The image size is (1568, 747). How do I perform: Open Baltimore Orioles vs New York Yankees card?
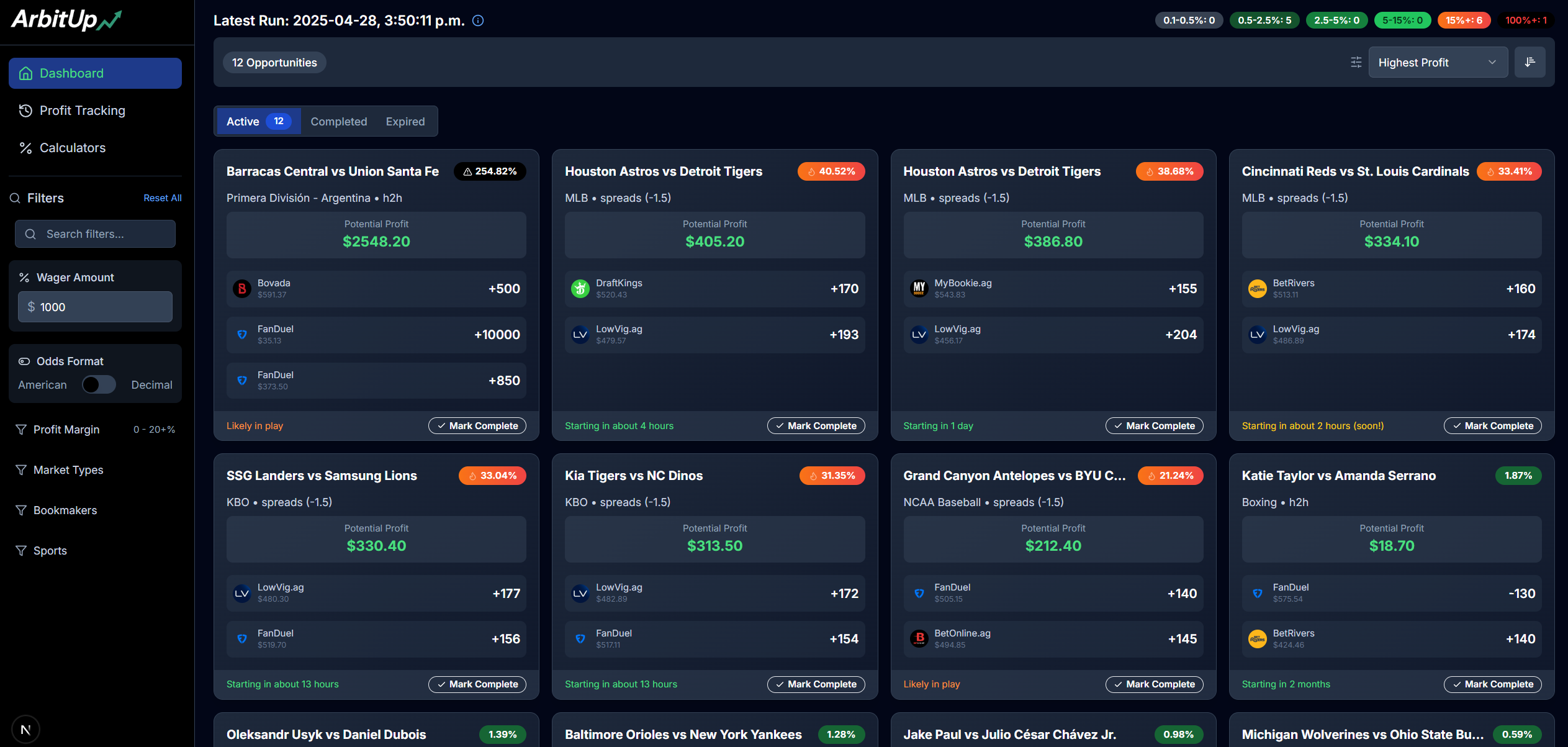click(714, 730)
